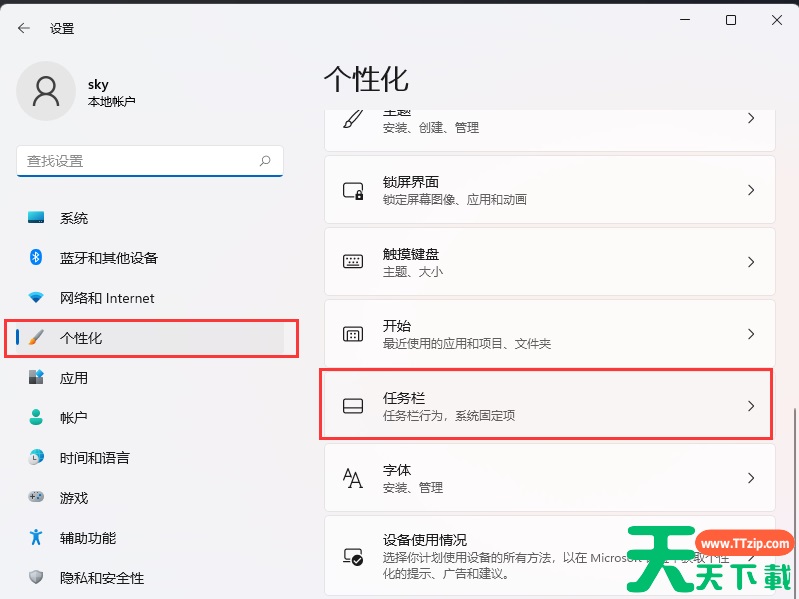Click the sky user avatar icon

pos(46,91)
